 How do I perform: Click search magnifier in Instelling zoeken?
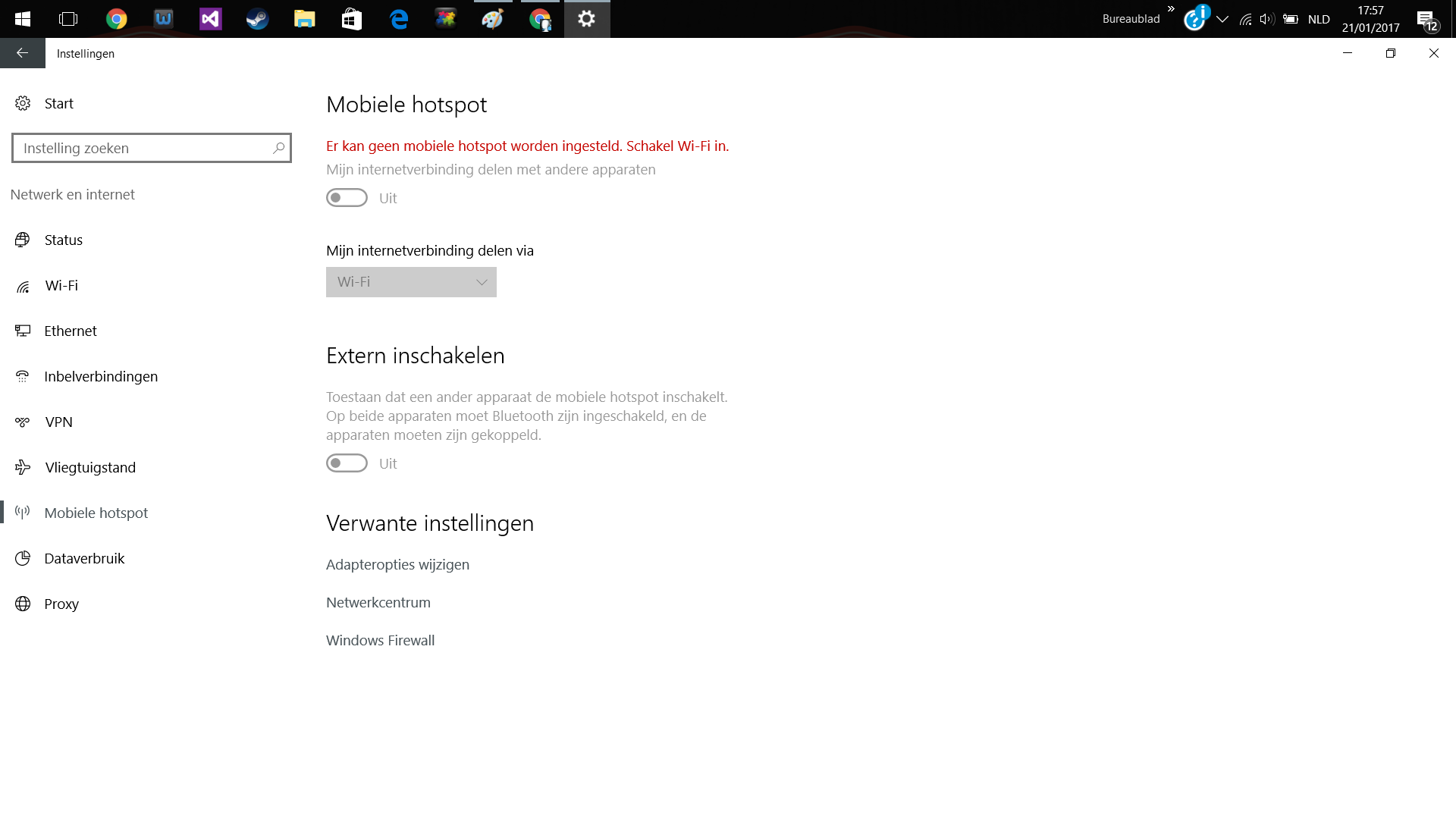tap(278, 148)
